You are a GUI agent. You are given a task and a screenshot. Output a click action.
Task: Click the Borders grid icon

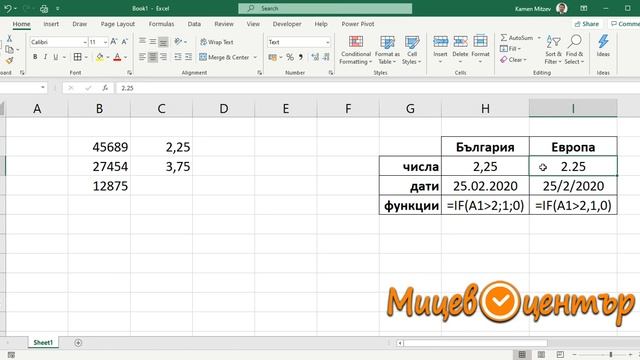click(78, 57)
